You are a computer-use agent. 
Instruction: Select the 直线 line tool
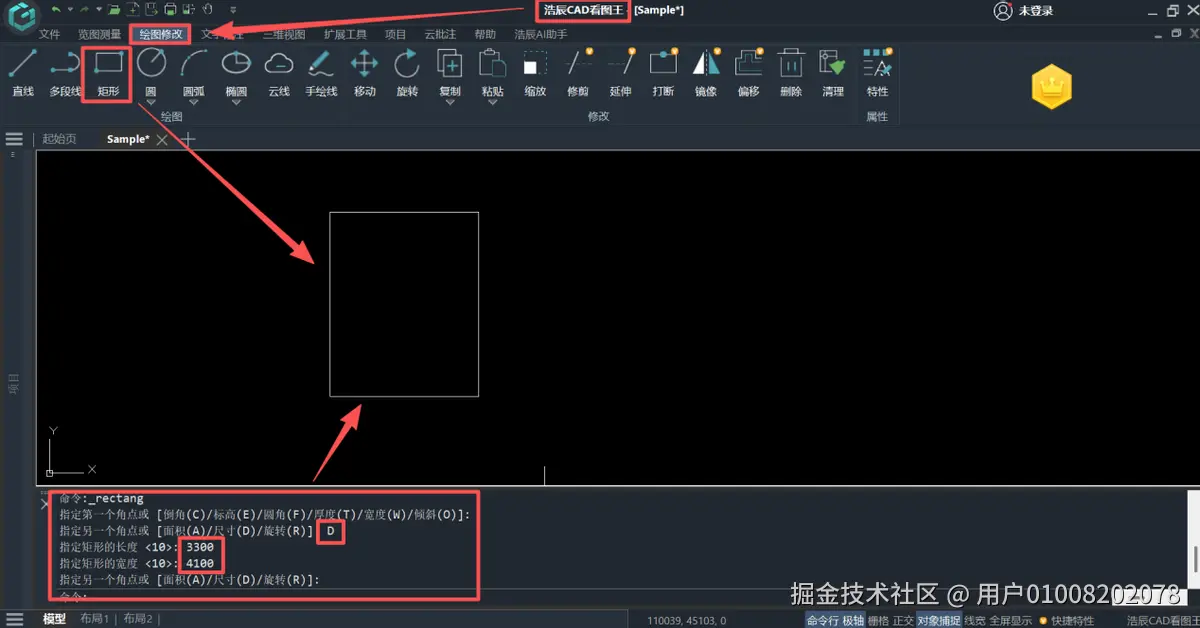pyautogui.click(x=23, y=72)
